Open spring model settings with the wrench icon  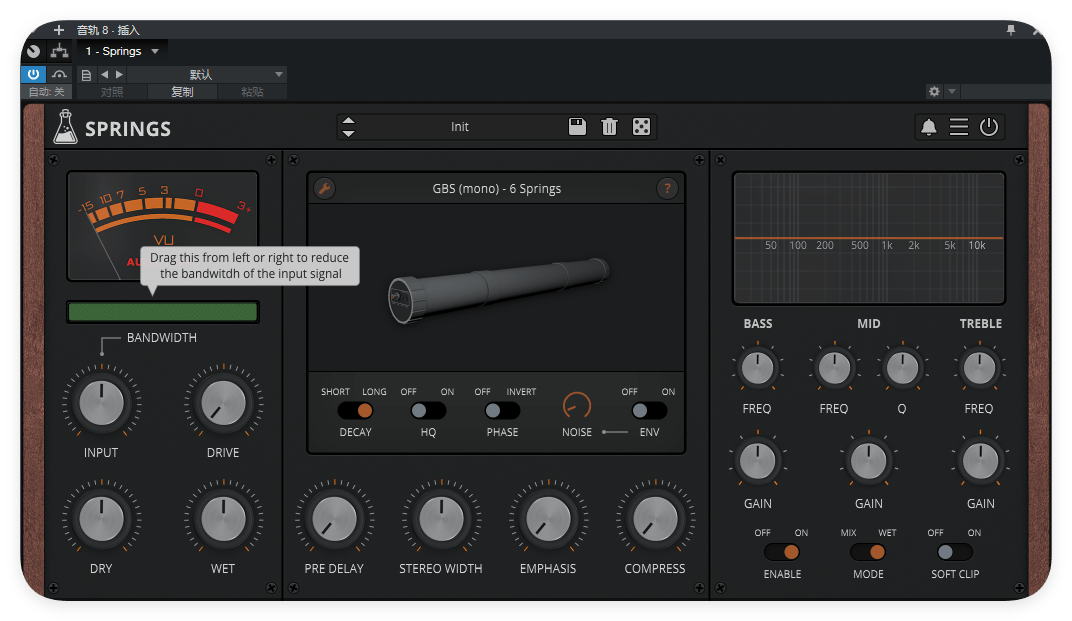point(325,188)
